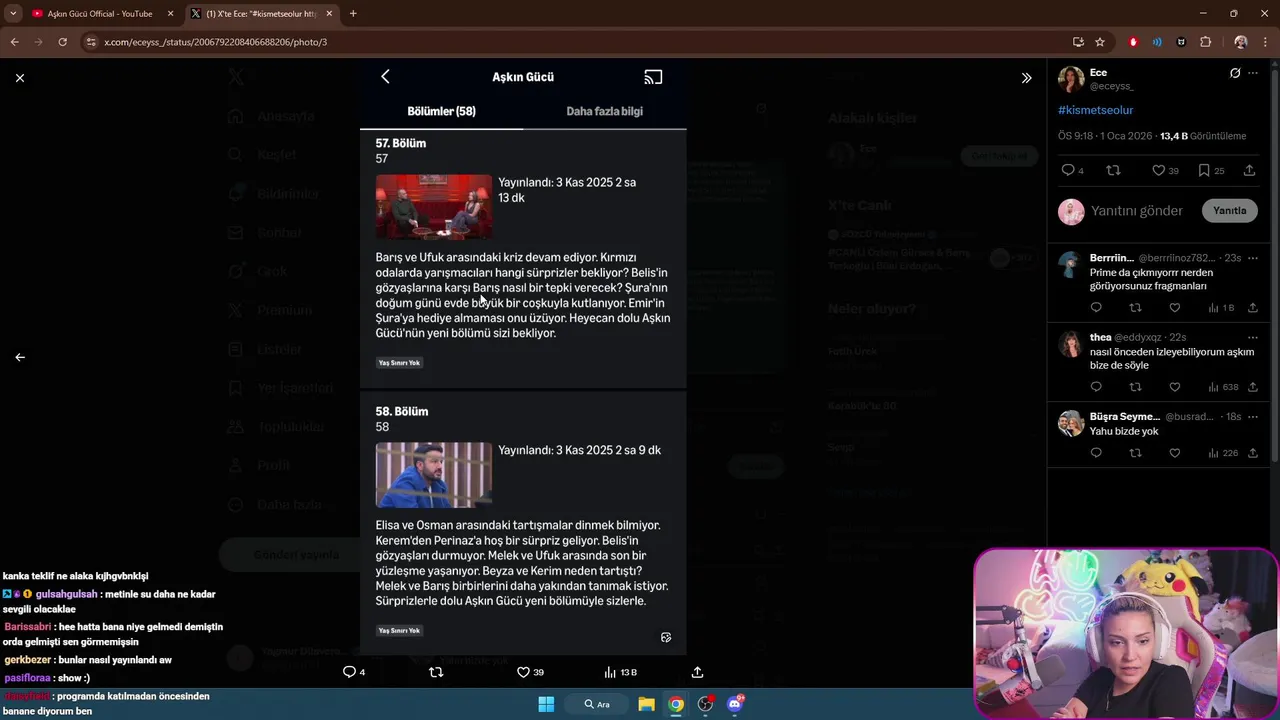The image size is (1280, 720).
Task: View analytics for Berrrin's comment, 1 B
Action: click(x=1221, y=308)
